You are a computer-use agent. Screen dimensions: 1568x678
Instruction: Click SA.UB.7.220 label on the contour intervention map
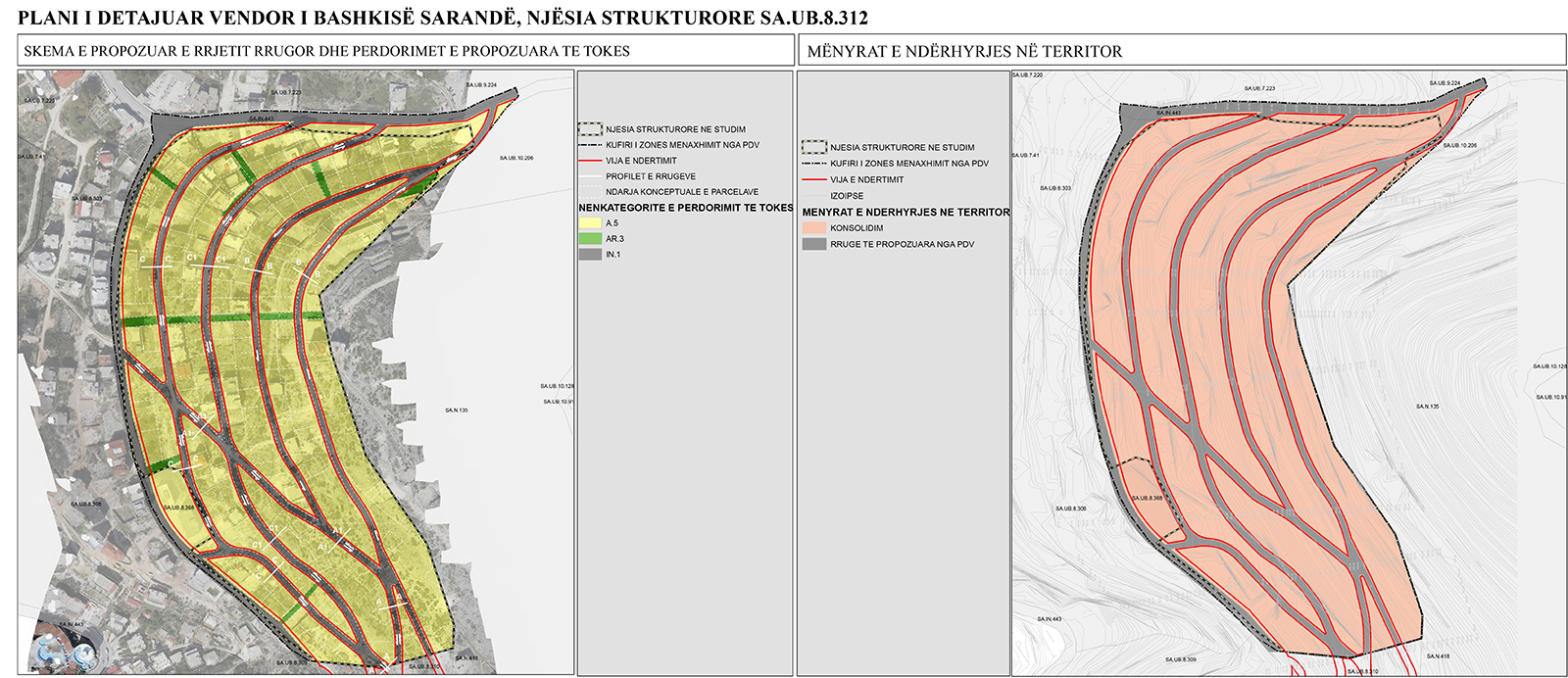click(1027, 75)
